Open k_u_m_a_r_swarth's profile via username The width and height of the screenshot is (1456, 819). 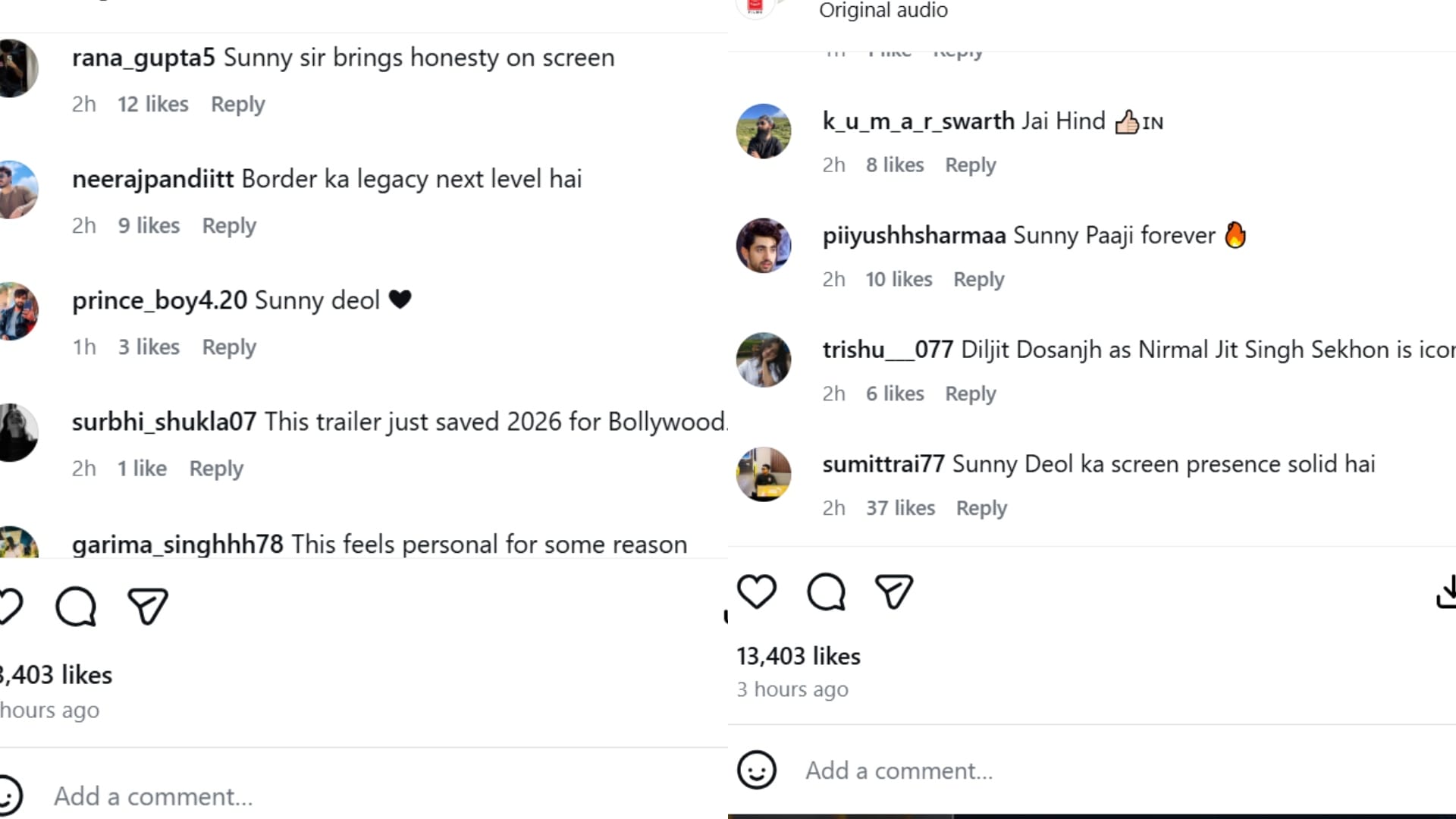point(918,121)
